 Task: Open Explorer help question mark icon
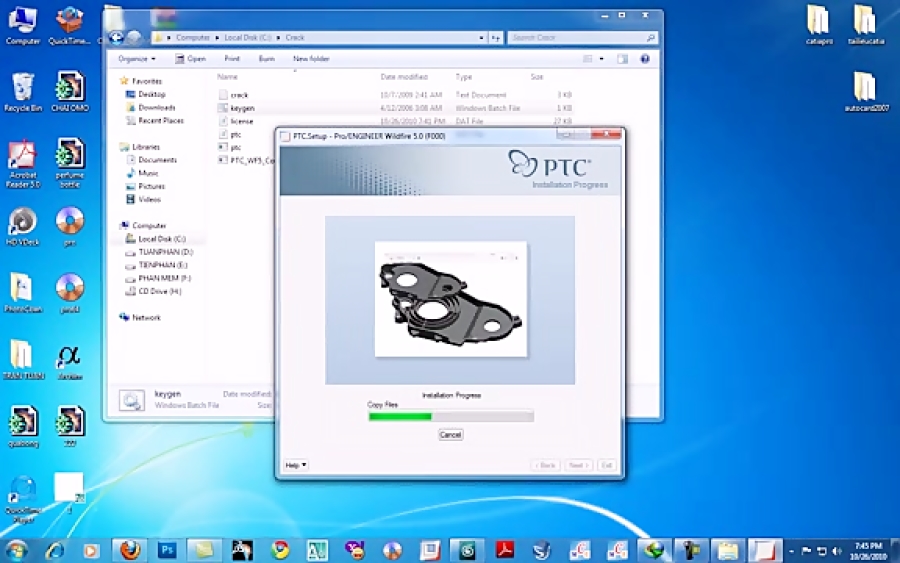(x=645, y=59)
